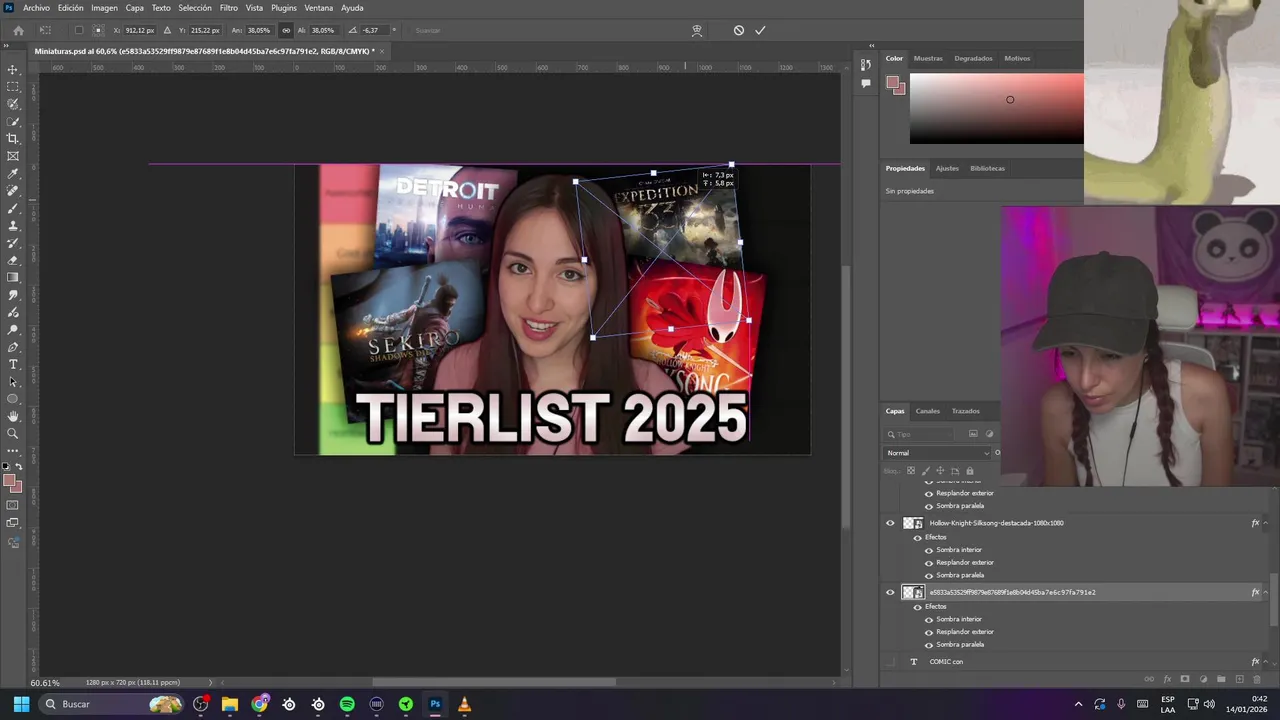Hide the Hollow-Knight-Silksong layer
Image resolution: width=1280 pixels, height=720 pixels.
click(890, 523)
